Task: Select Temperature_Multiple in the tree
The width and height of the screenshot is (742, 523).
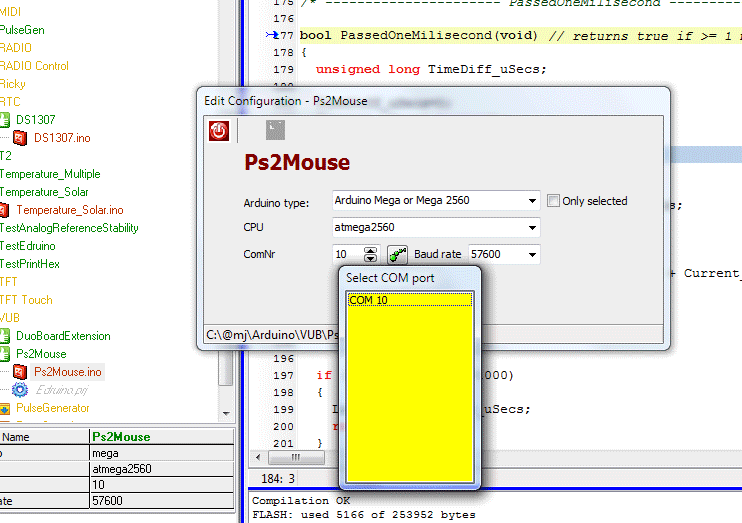Action: click(x=50, y=174)
